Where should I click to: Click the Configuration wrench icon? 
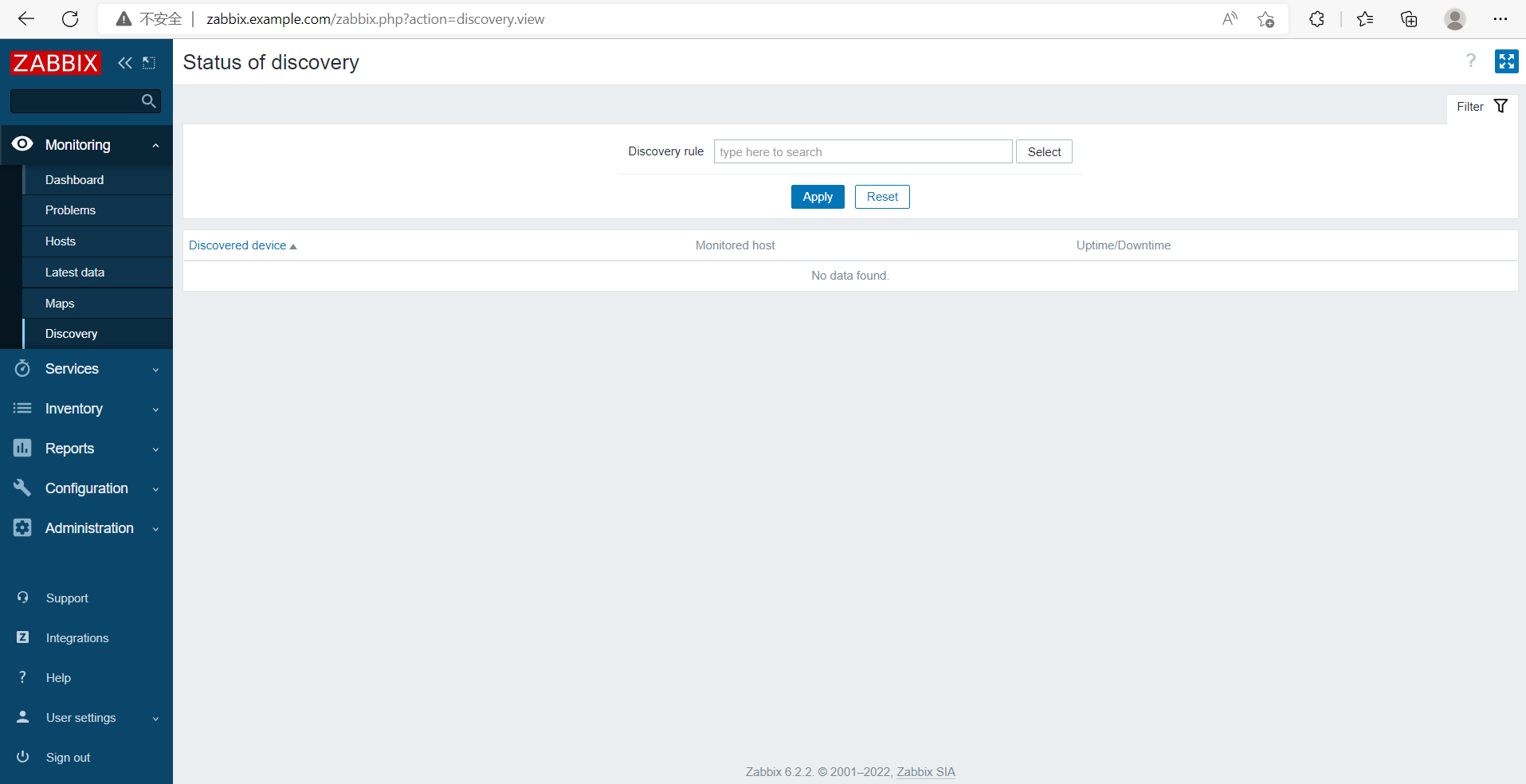pyautogui.click(x=22, y=488)
